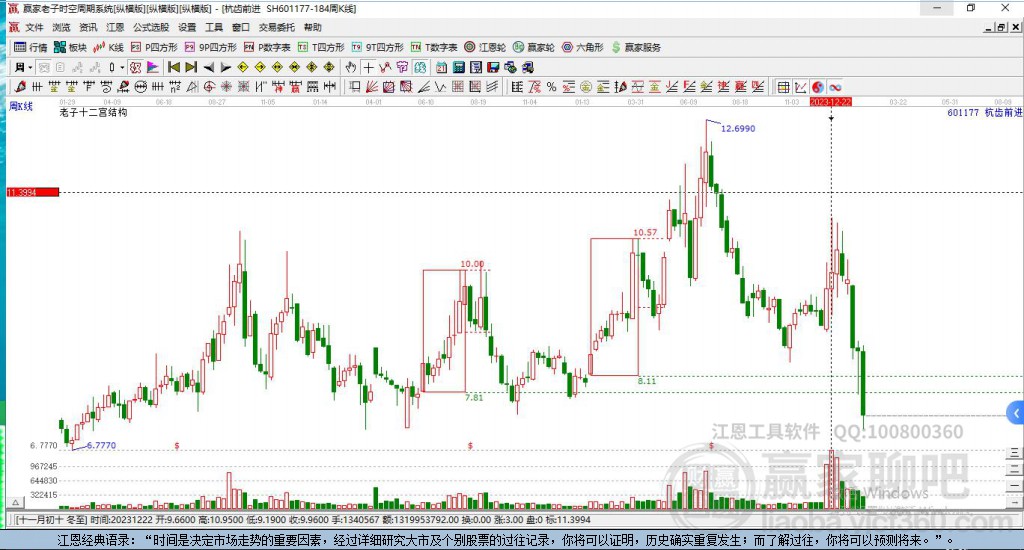The width and height of the screenshot is (1024, 550).
Task: Click the zigzag wave line icon
Action: tap(441, 86)
